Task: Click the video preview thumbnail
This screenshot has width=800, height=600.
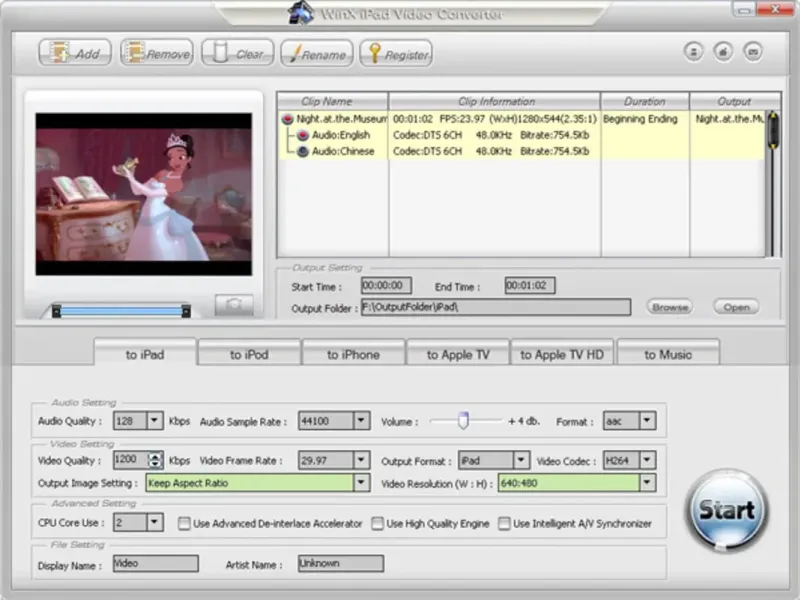Action: [x=143, y=194]
